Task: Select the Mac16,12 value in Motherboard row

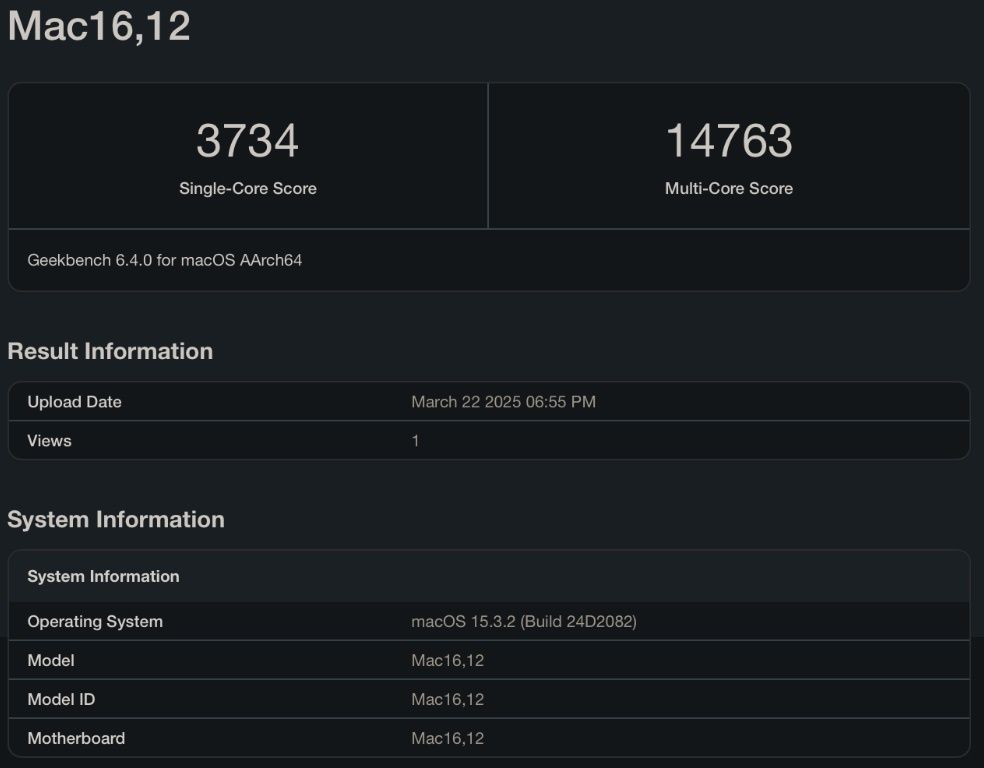Action: 448,739
